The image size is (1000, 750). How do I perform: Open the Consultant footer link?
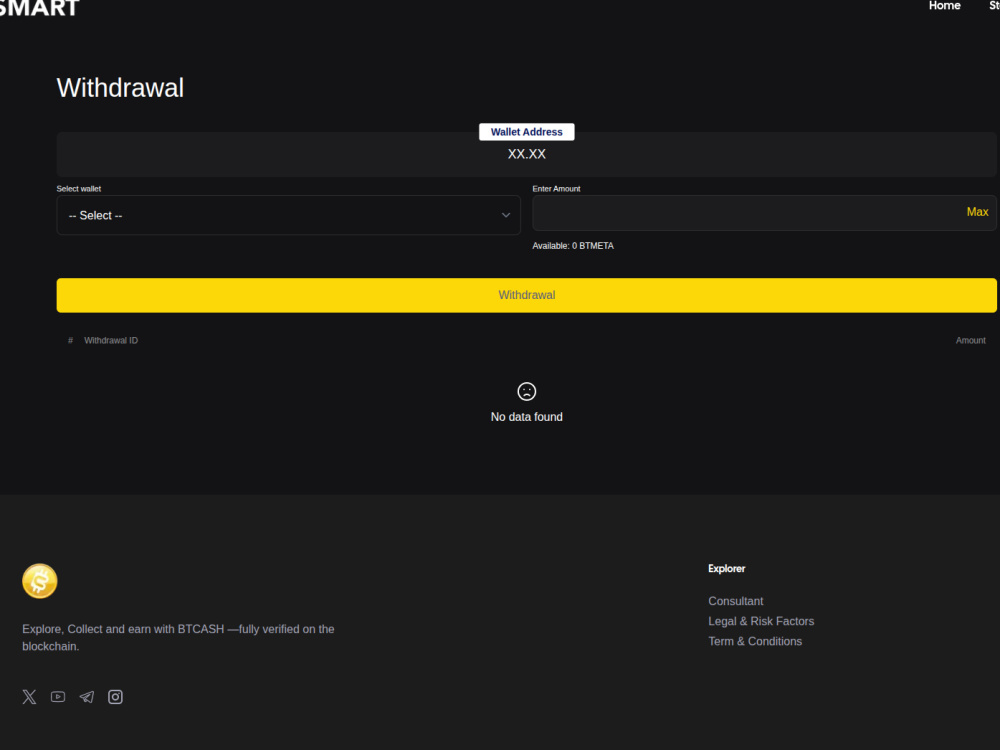tap(735, 601)
